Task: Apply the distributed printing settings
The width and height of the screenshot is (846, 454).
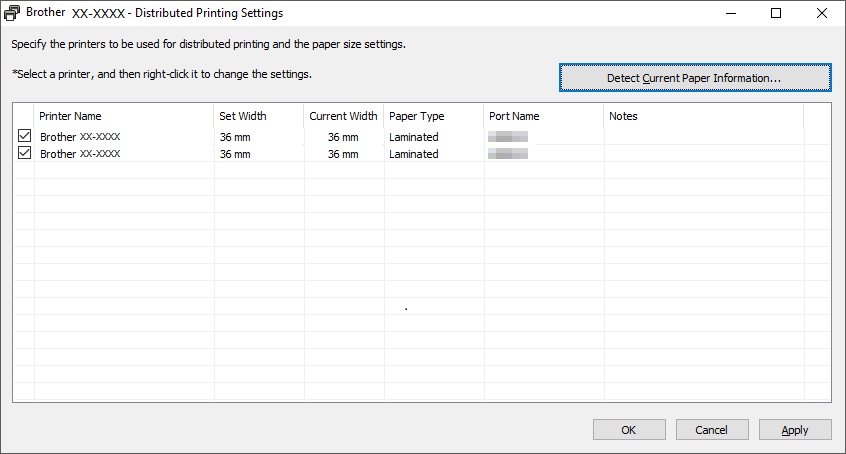Action: (795, 430)
